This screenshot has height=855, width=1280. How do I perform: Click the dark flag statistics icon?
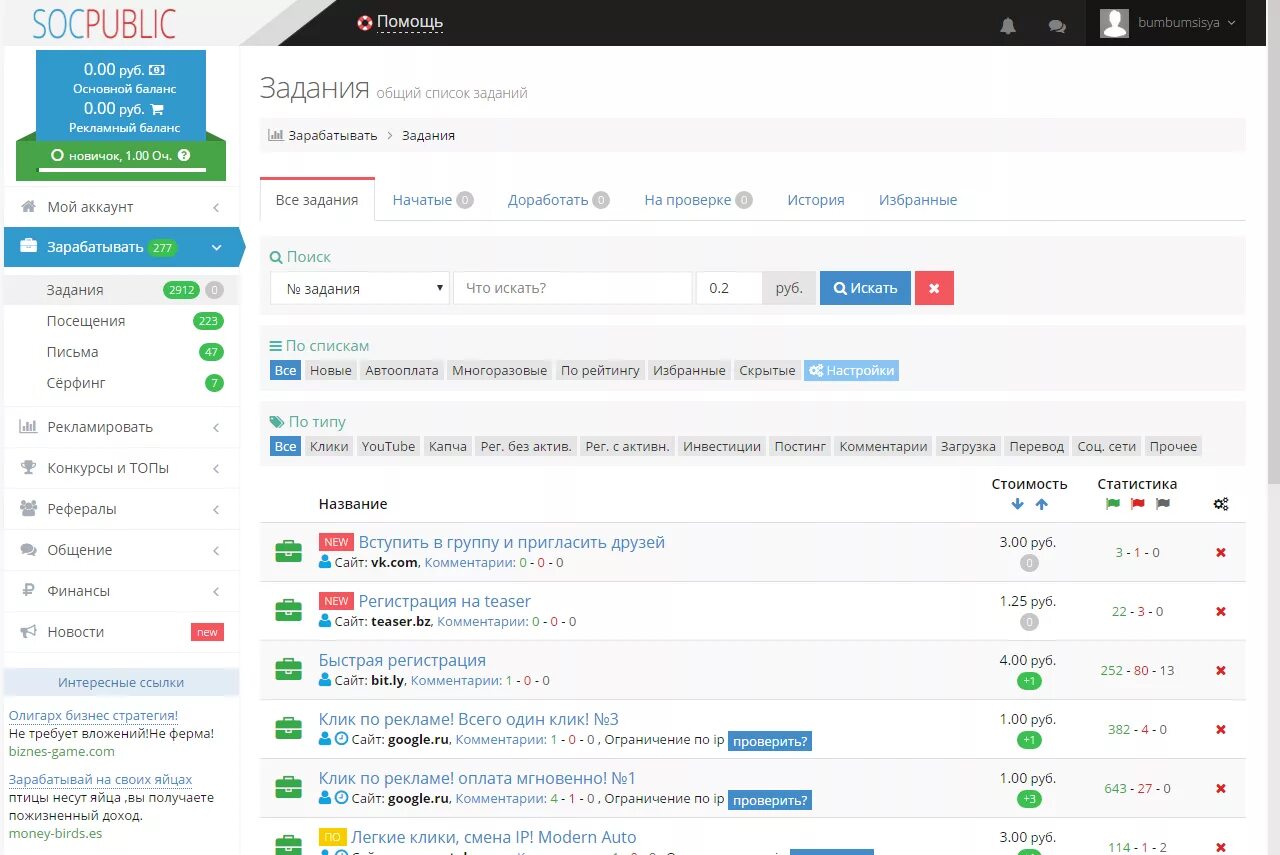point(1162,504)
